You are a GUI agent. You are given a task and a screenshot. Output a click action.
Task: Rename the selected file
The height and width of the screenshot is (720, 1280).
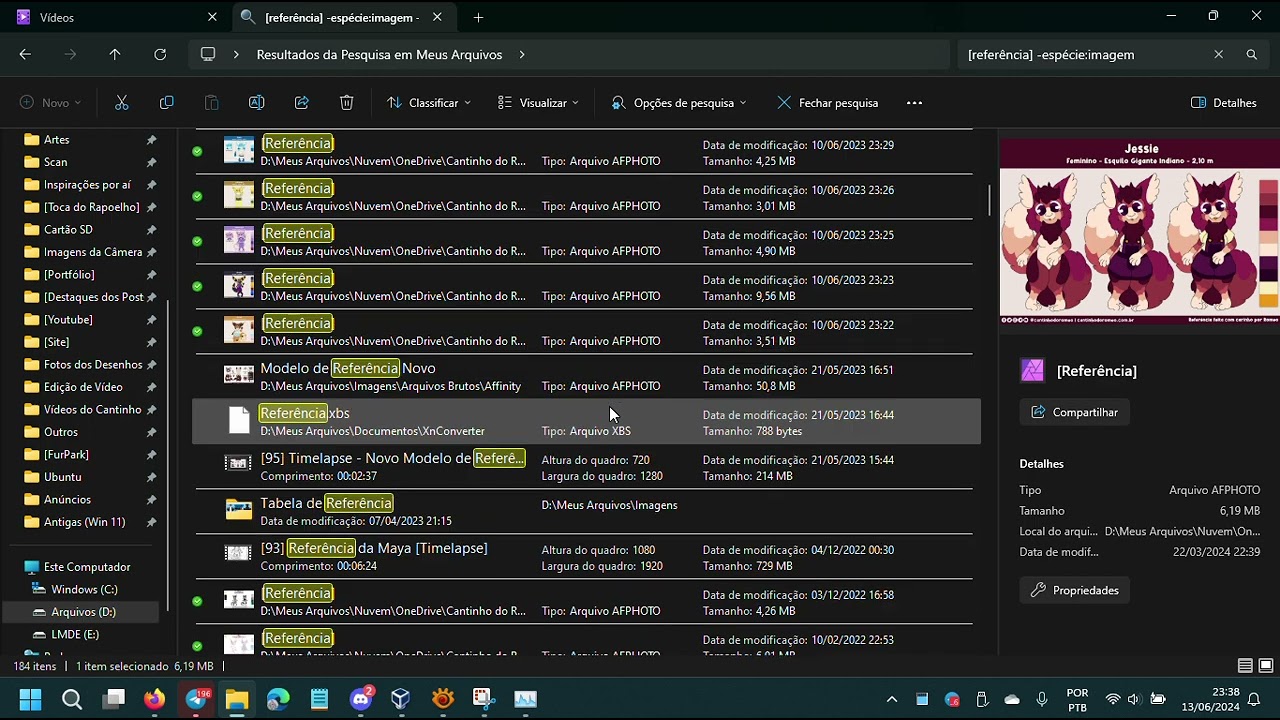coord(257,103)
